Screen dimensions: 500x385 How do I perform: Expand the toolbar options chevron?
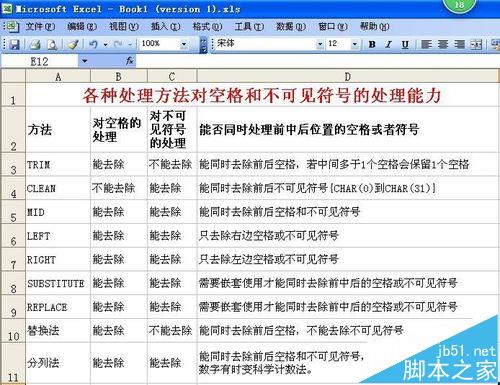[204, 45]
